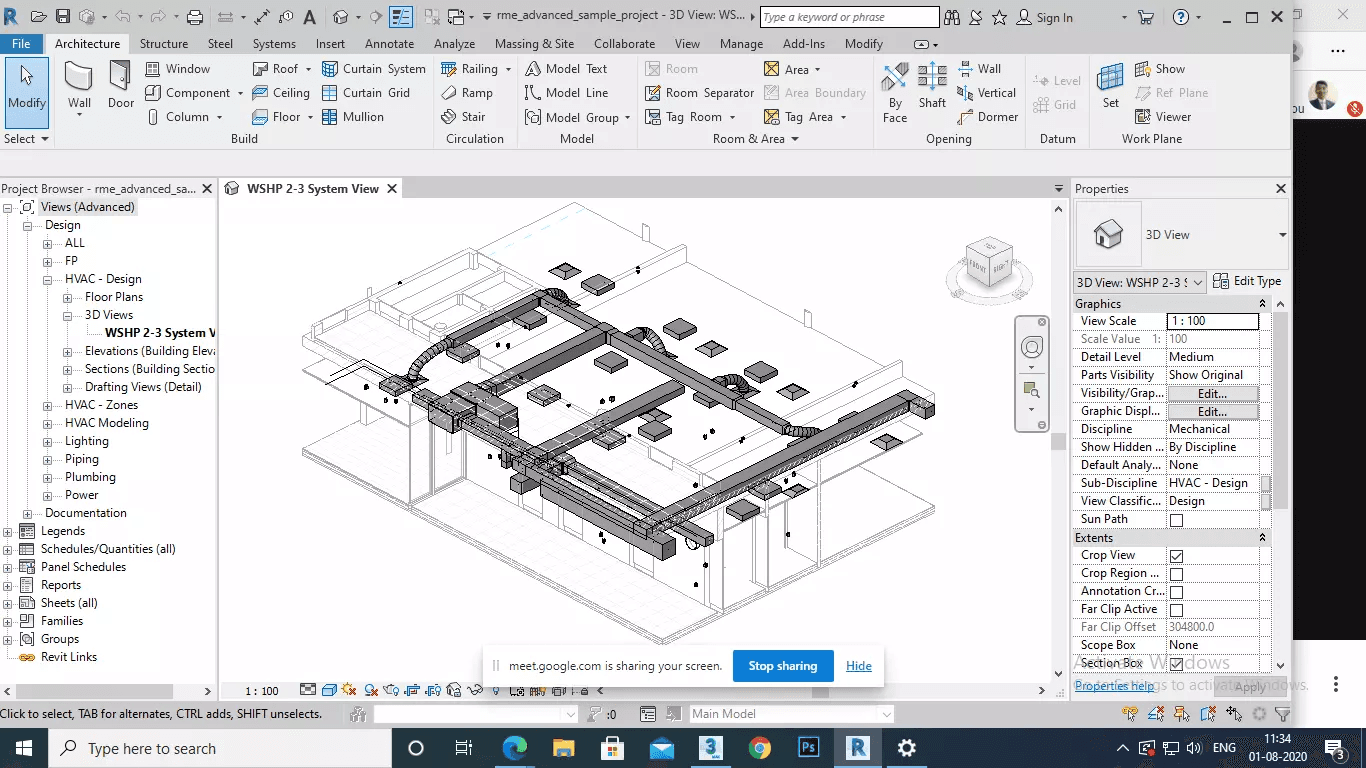1366x768 pixels.
Task: Uncheck the Section Box checkbox
Action: click(1176, 662)
